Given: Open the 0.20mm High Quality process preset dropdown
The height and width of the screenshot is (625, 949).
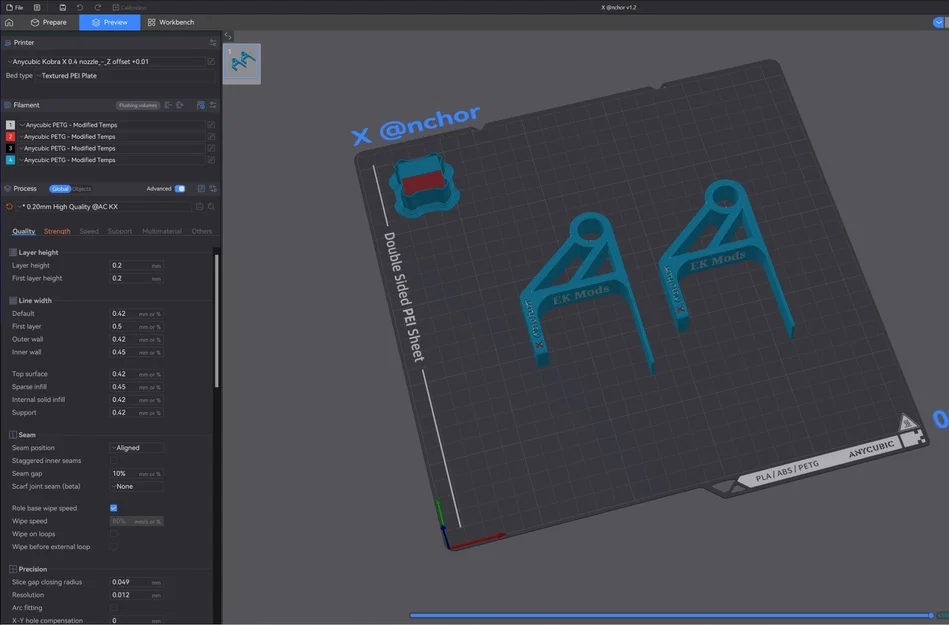Looking at the screenshot, I should point(103,207).
